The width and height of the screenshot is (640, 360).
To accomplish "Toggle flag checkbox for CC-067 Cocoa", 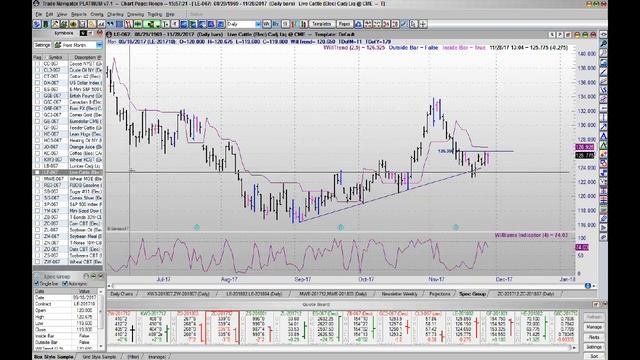I will pyautogui.click(x=38, y=64).
